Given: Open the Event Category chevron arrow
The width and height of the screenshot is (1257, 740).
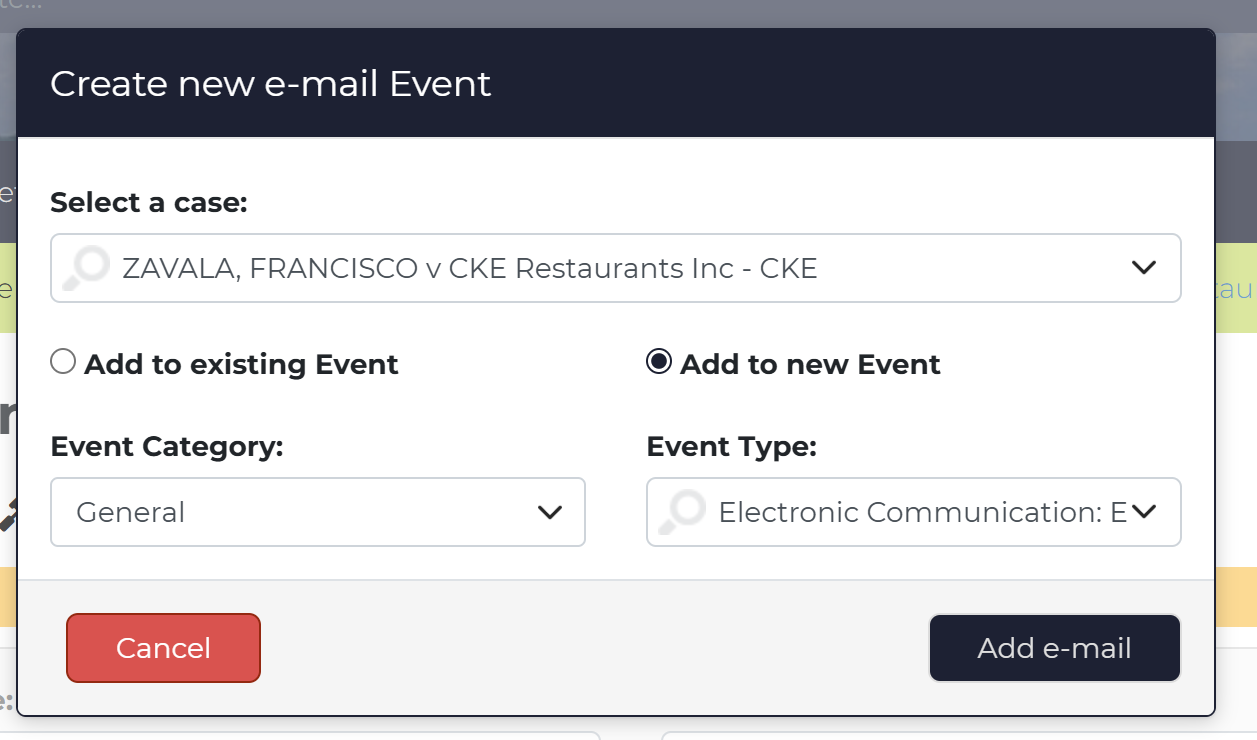Looking at the screenshot, I should [550, 512].
